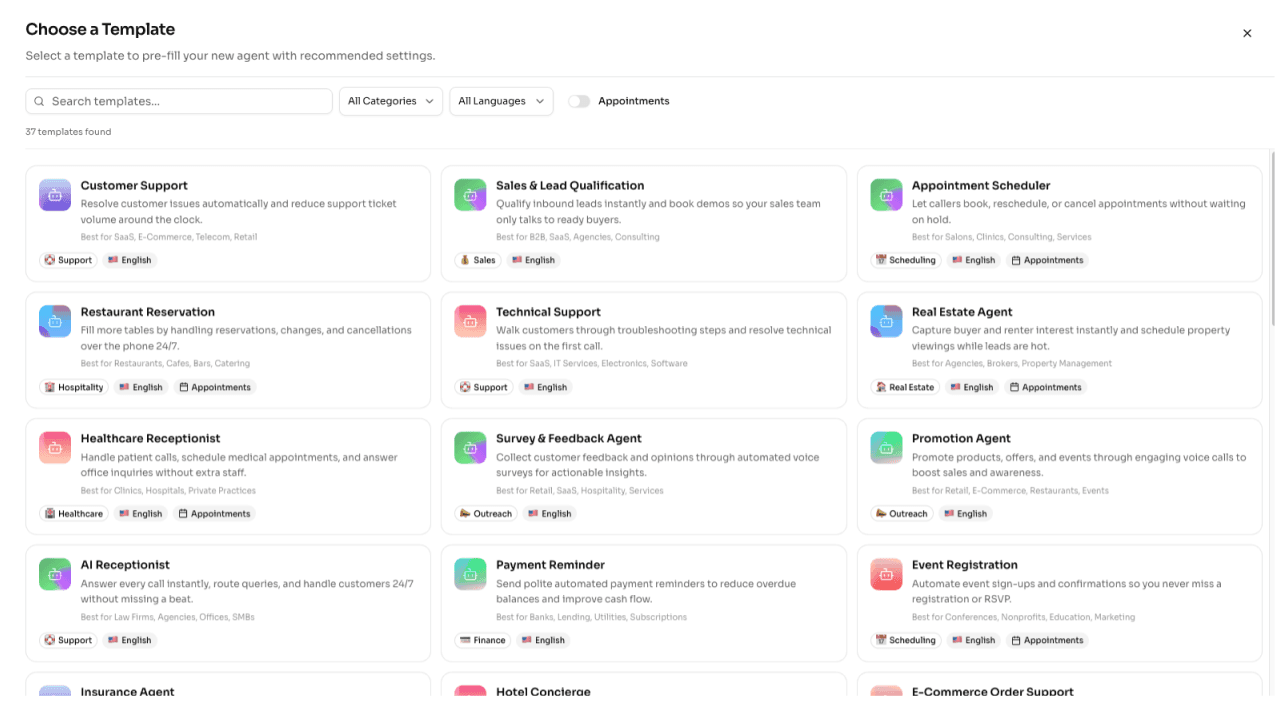This screenshot has width=1280, height=720.
Task: Click the AI Receptionist title text
Action: click(x=125, y=565)
